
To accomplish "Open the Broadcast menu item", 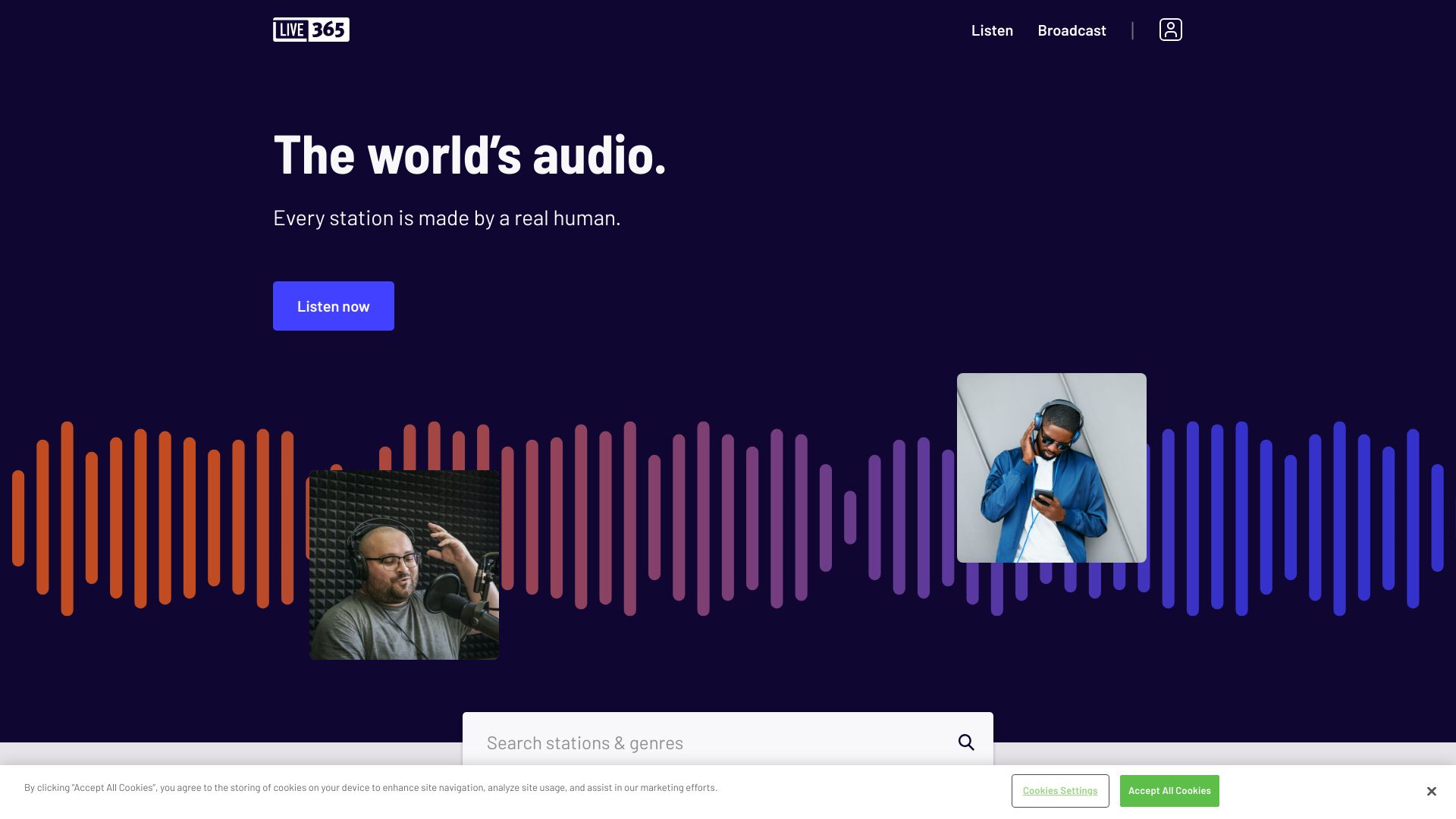I will click(x=1072, y=30).
